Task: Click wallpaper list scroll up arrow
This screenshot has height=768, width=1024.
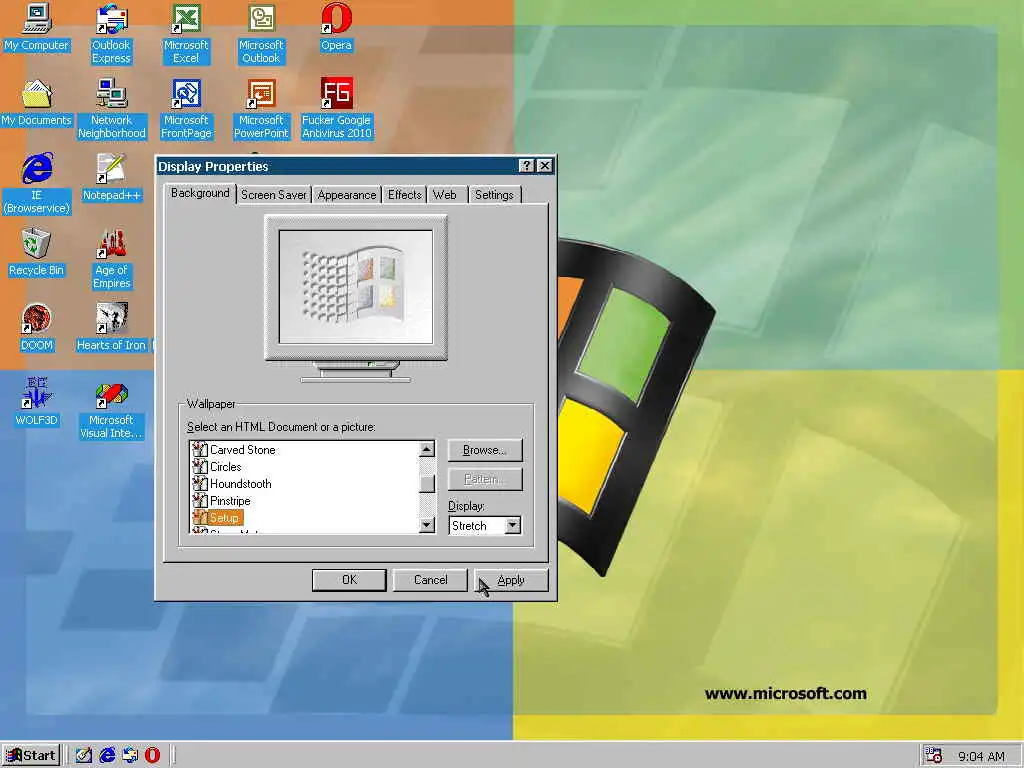Action: pyautogui.click(x=427, y=449)
